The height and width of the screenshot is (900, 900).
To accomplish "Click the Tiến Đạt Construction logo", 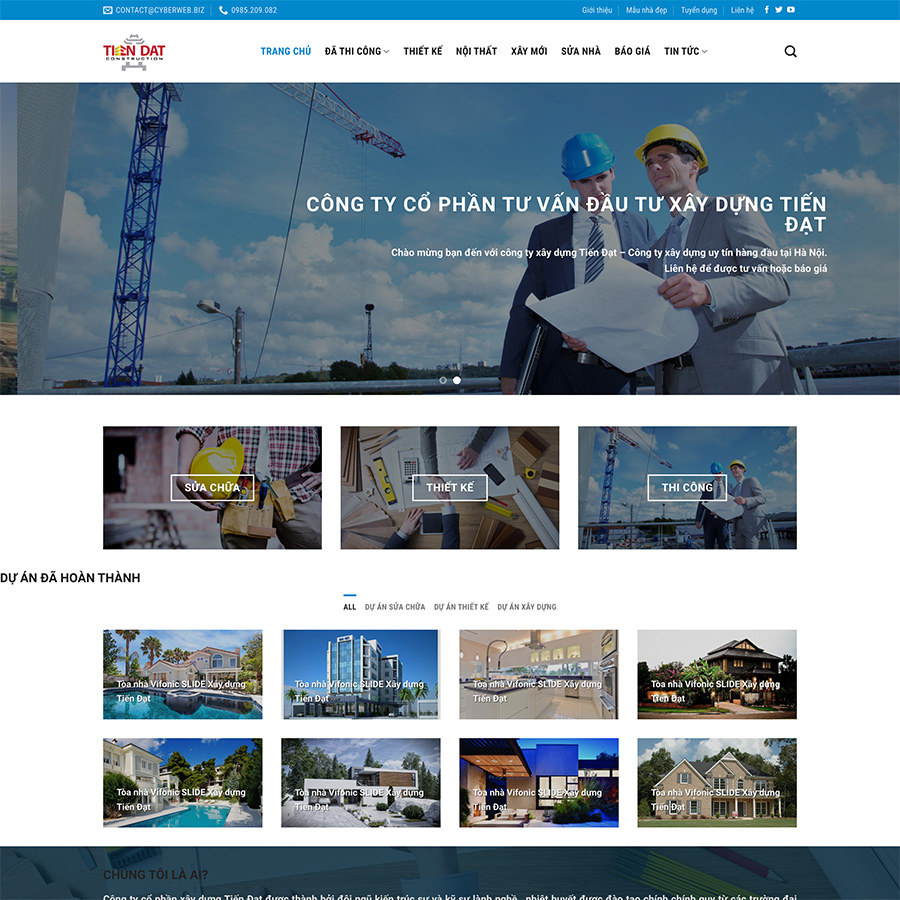I will tap(134, 52).
